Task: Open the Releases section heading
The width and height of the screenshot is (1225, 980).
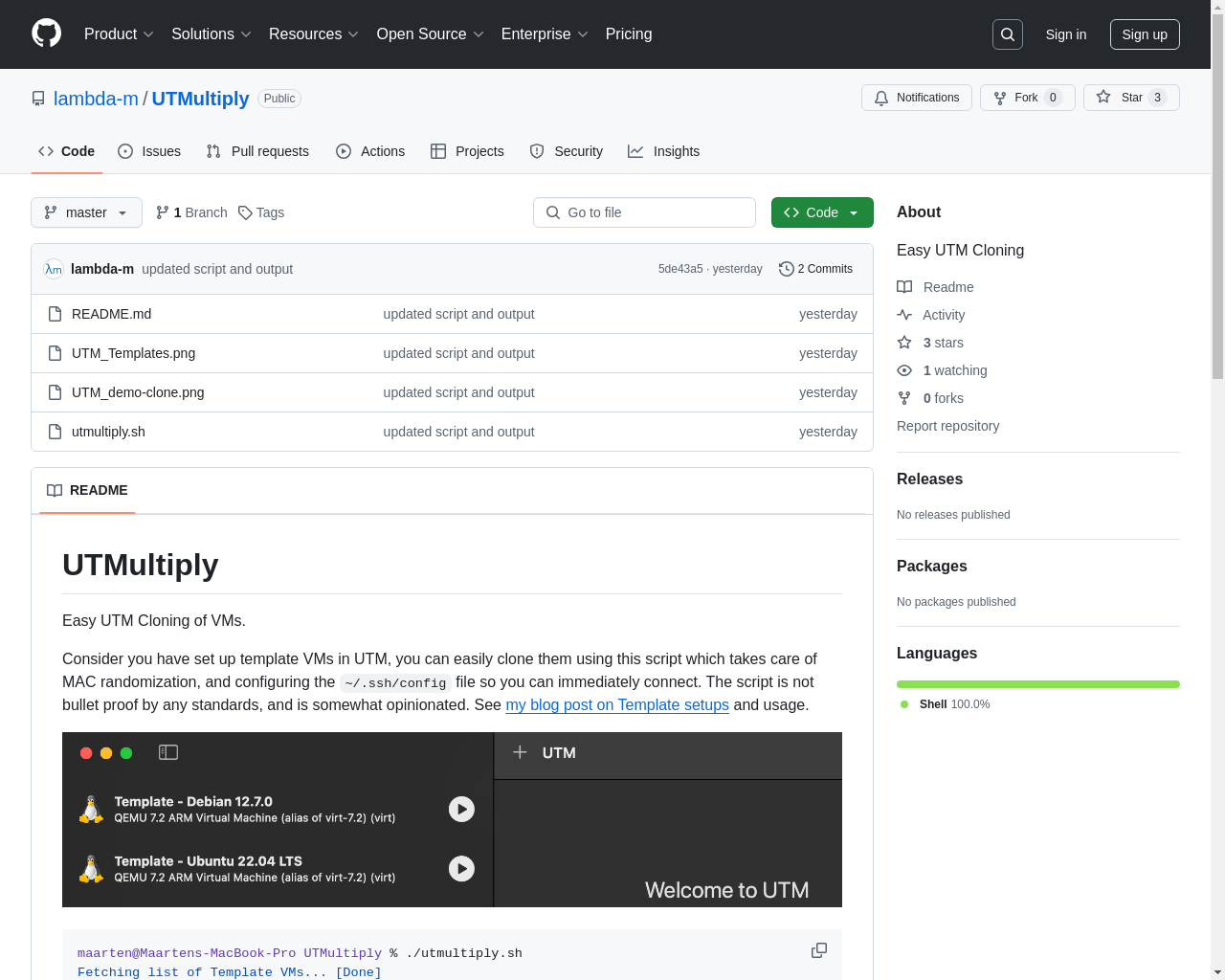Action: click(929, 479)
